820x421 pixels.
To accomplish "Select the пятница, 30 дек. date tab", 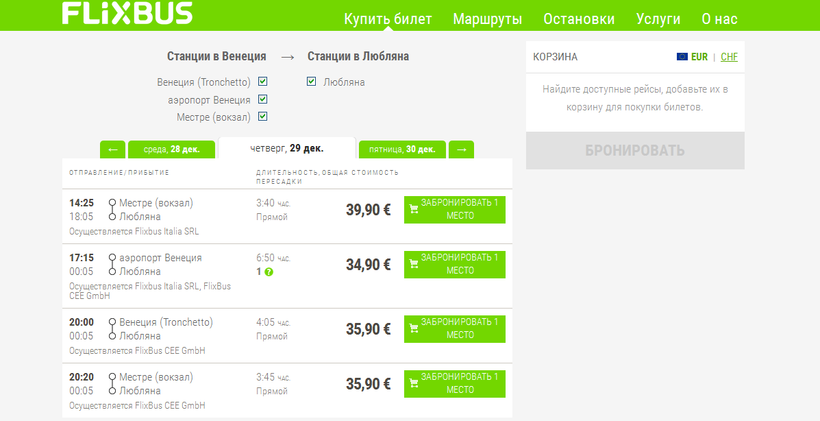I will (401, 150).
